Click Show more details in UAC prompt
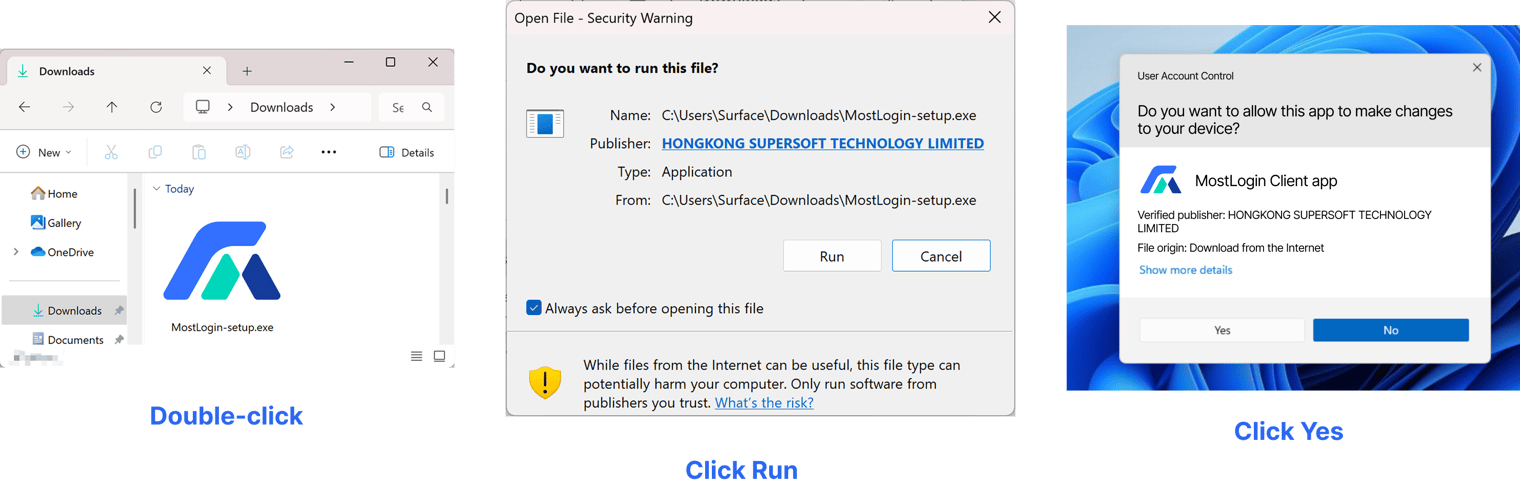Viewport: 1520px width, 485px height. tap(1185, 270)
